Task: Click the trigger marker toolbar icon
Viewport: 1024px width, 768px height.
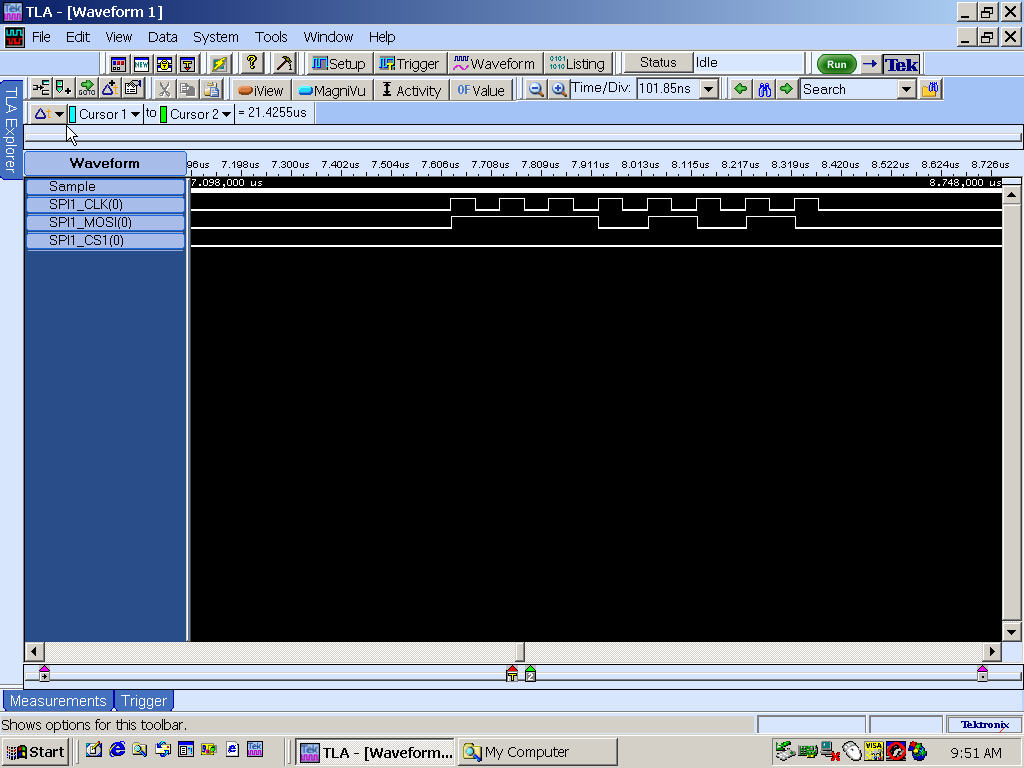Action: click(x=187, y=64)
